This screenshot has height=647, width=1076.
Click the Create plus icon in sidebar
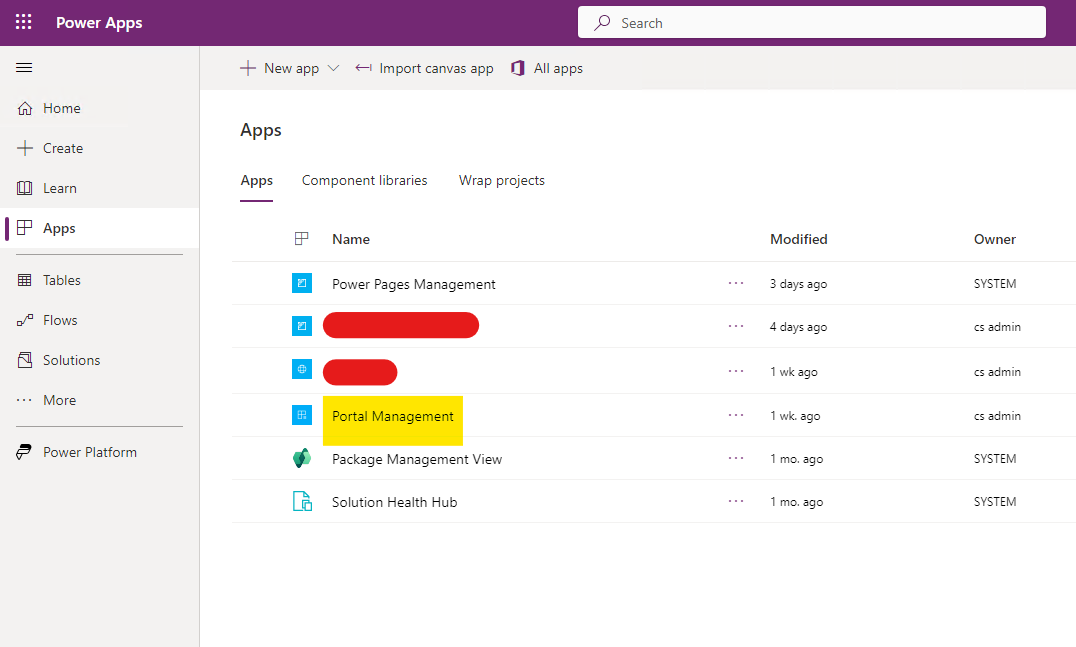tap(25, 148)
